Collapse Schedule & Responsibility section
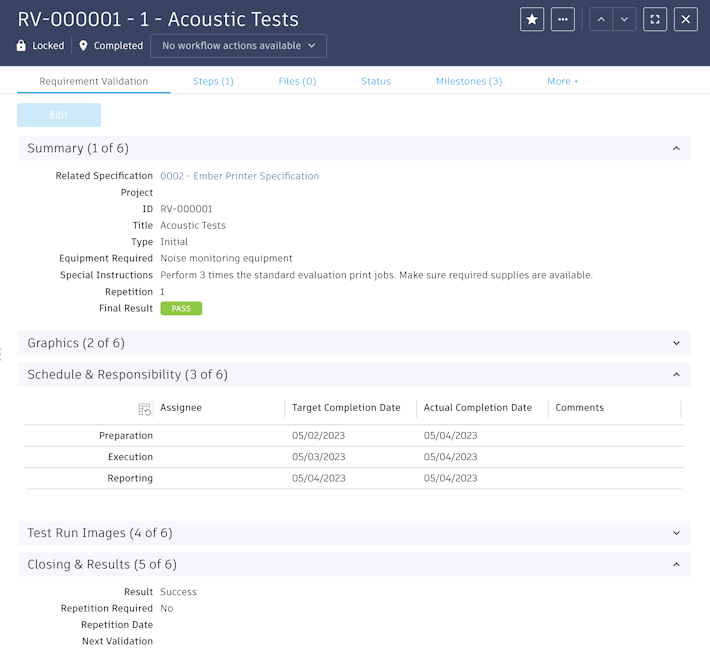Viewport: 710px width, 656px height. (x=676, y=375)
